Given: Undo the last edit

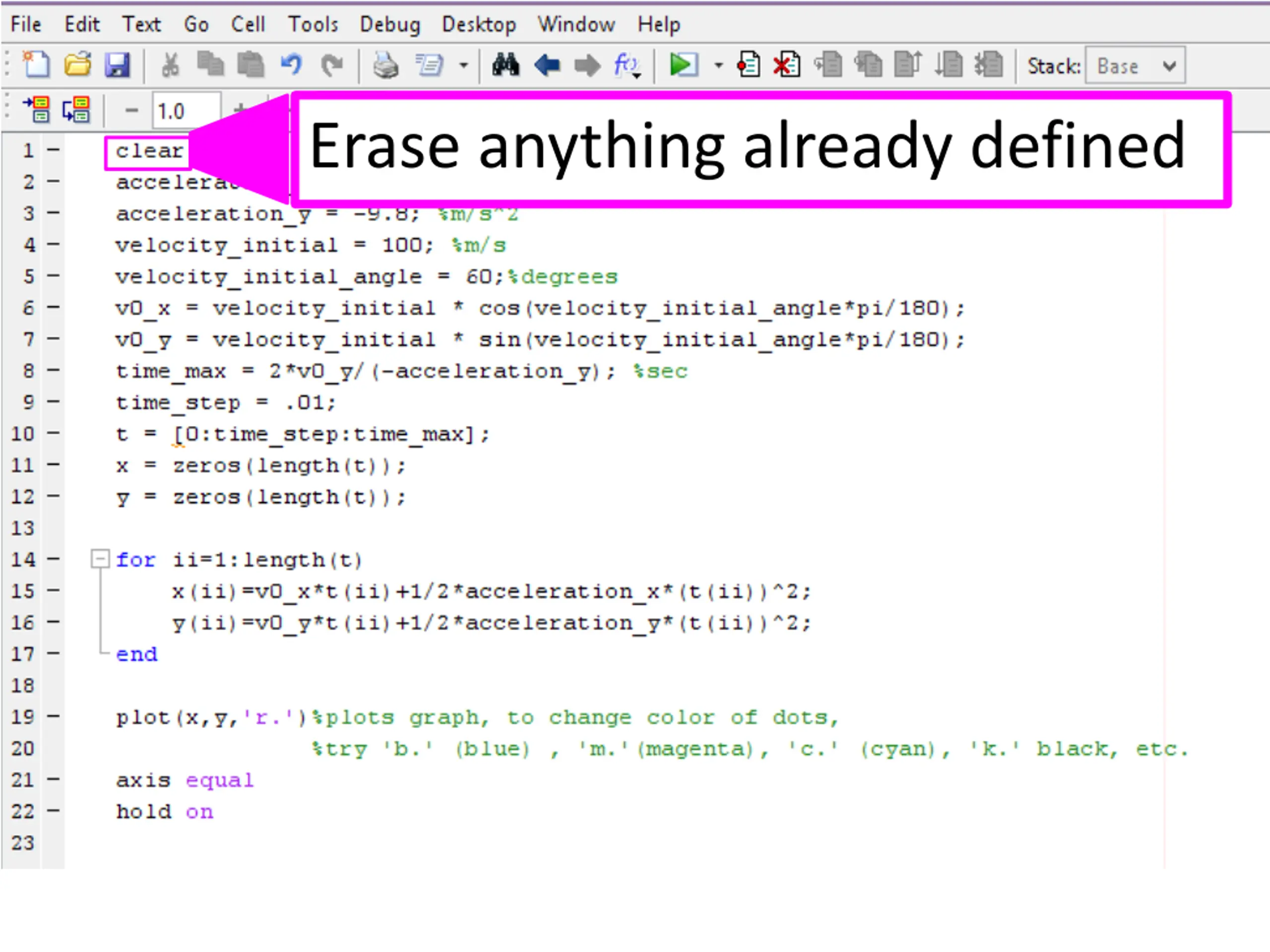Looking at the screenshot, I should pyautogui.click(x=291, y=64).
